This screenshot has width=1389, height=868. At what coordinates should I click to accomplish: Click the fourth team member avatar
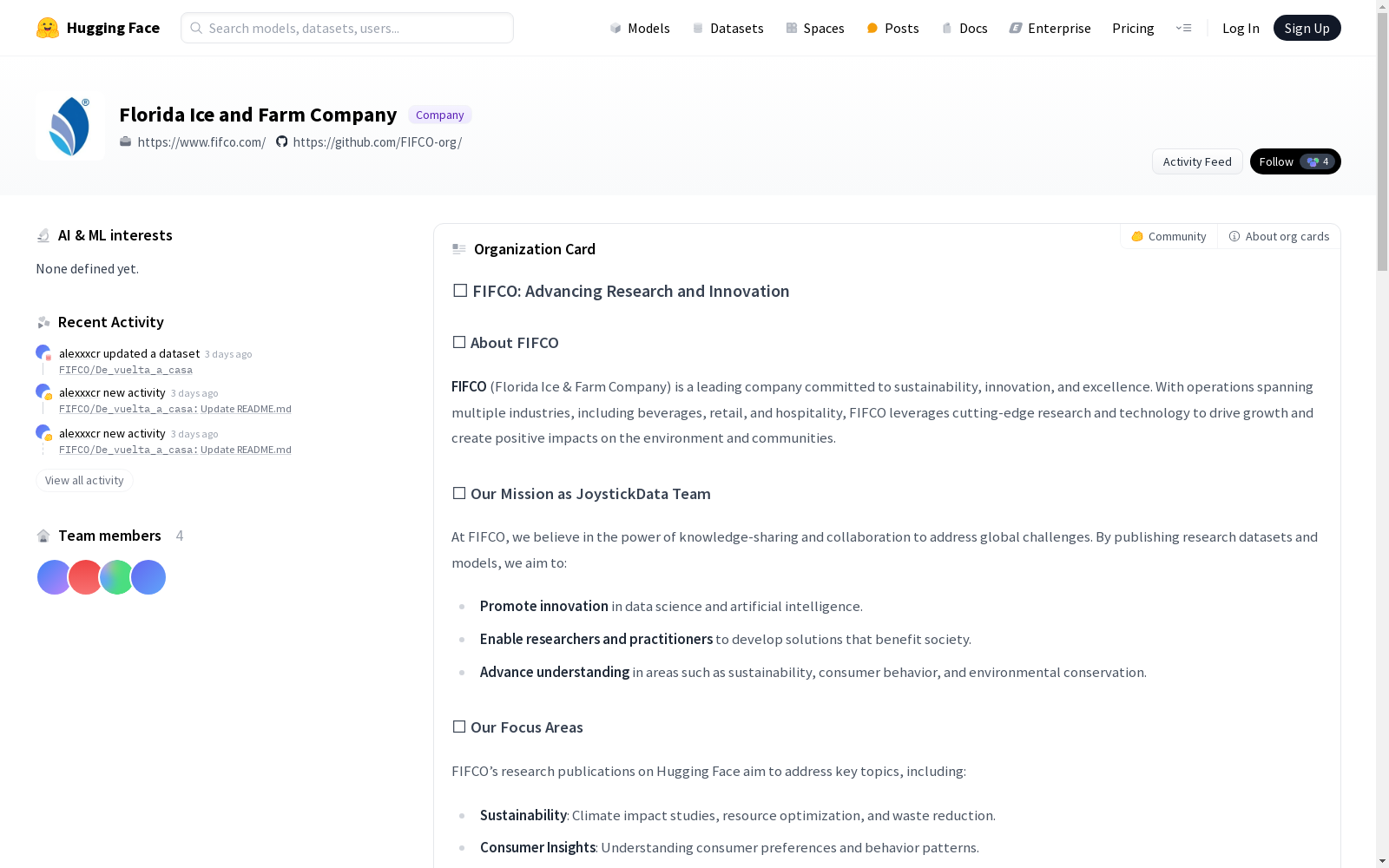(x=148, y=577)
